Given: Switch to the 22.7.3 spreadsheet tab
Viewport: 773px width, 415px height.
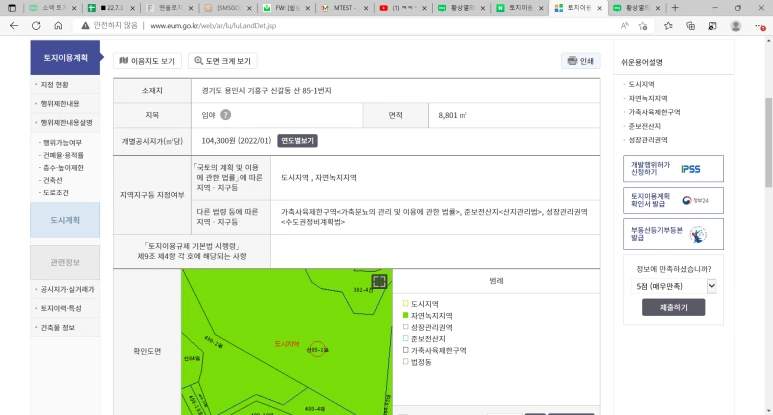Looking at the screenshot, I should click(109, 8).
